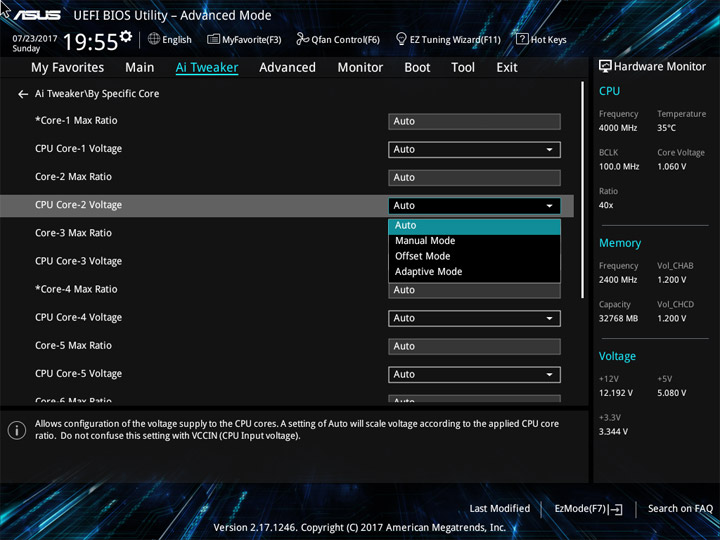
Task: Click the Core-4 Max Ratio input field
Action: click(x=474, y=291)
